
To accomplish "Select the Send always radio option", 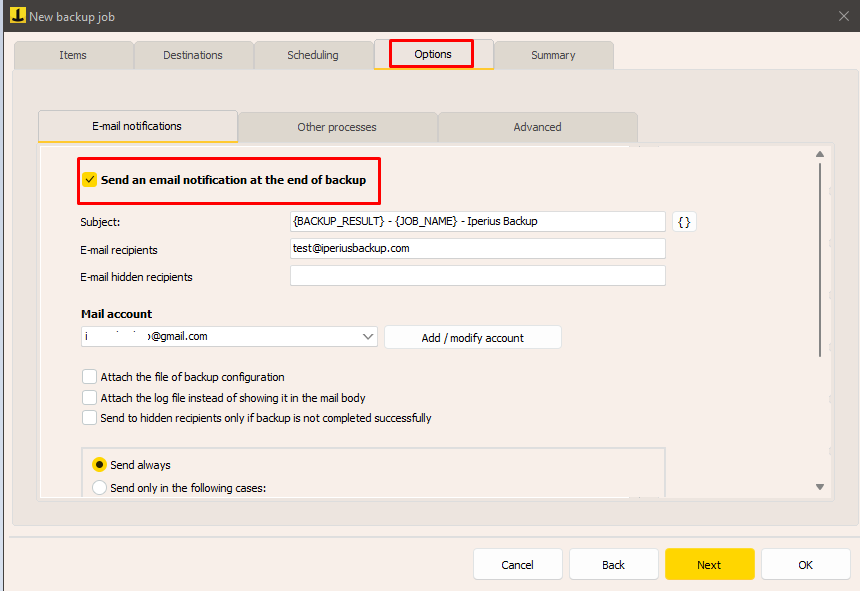I will (99, 465).
